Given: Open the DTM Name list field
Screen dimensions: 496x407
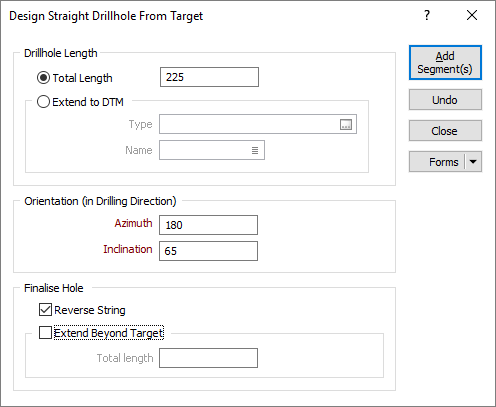Looking at the screenshot, I should pos(212,150).
